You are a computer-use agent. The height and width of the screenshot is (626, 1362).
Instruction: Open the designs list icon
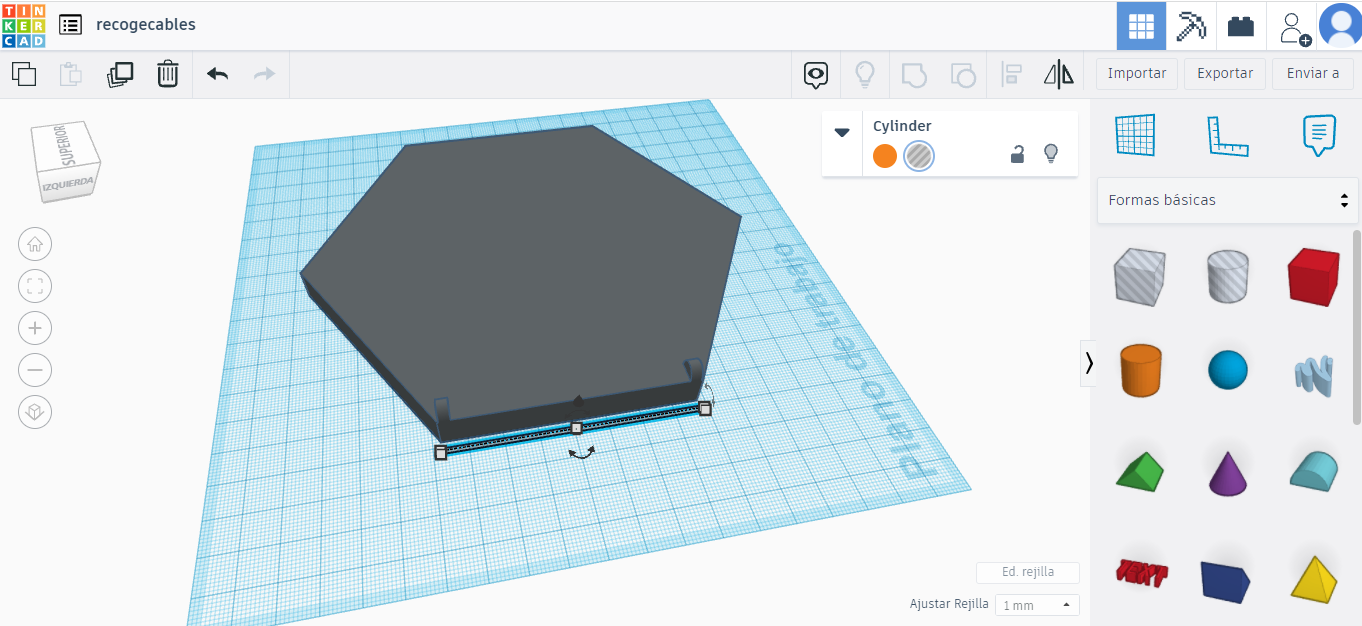tap(70, 25)
